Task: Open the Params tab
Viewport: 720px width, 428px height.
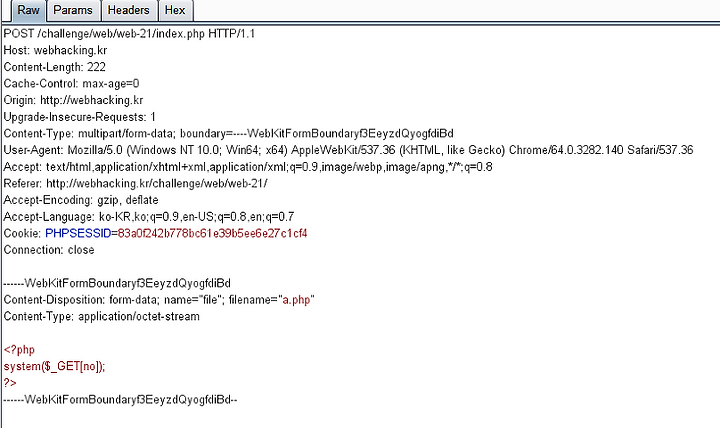Action: click(73, 10)
